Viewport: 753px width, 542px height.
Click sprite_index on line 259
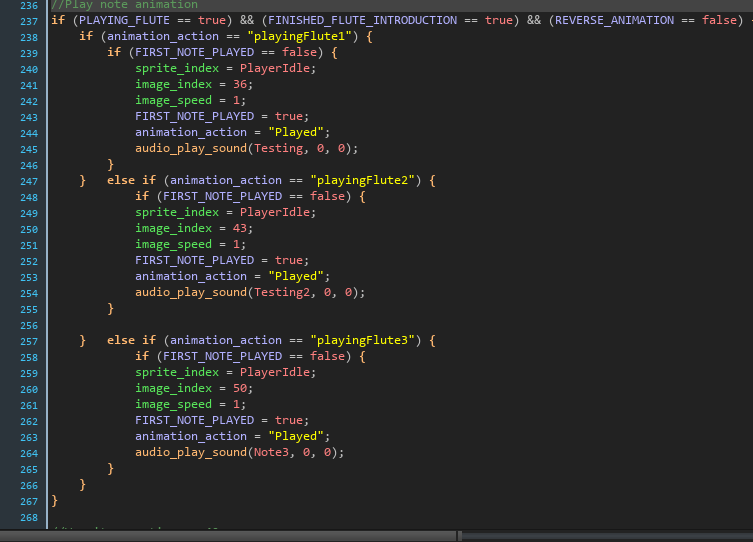point(177,372)
